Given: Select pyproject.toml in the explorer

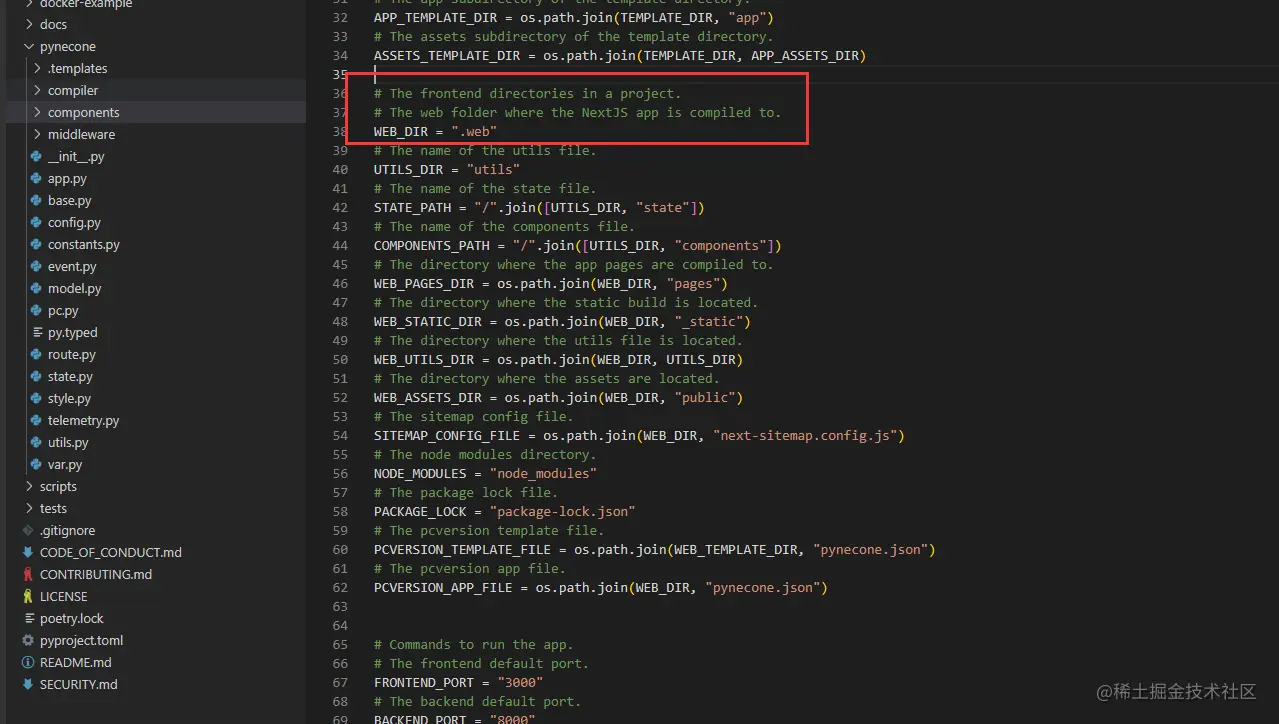Looking at the screenshot, I should (82, 641).
